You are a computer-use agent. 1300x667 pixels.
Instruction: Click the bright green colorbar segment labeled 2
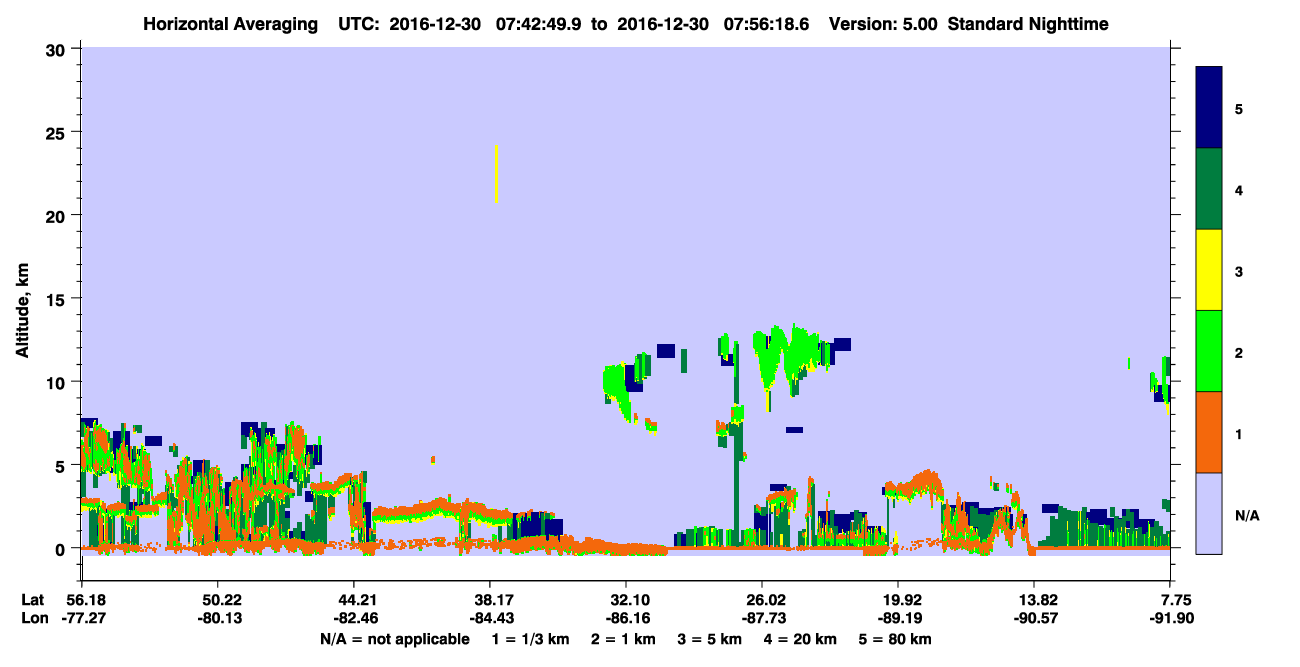(x=1209, y=351)
